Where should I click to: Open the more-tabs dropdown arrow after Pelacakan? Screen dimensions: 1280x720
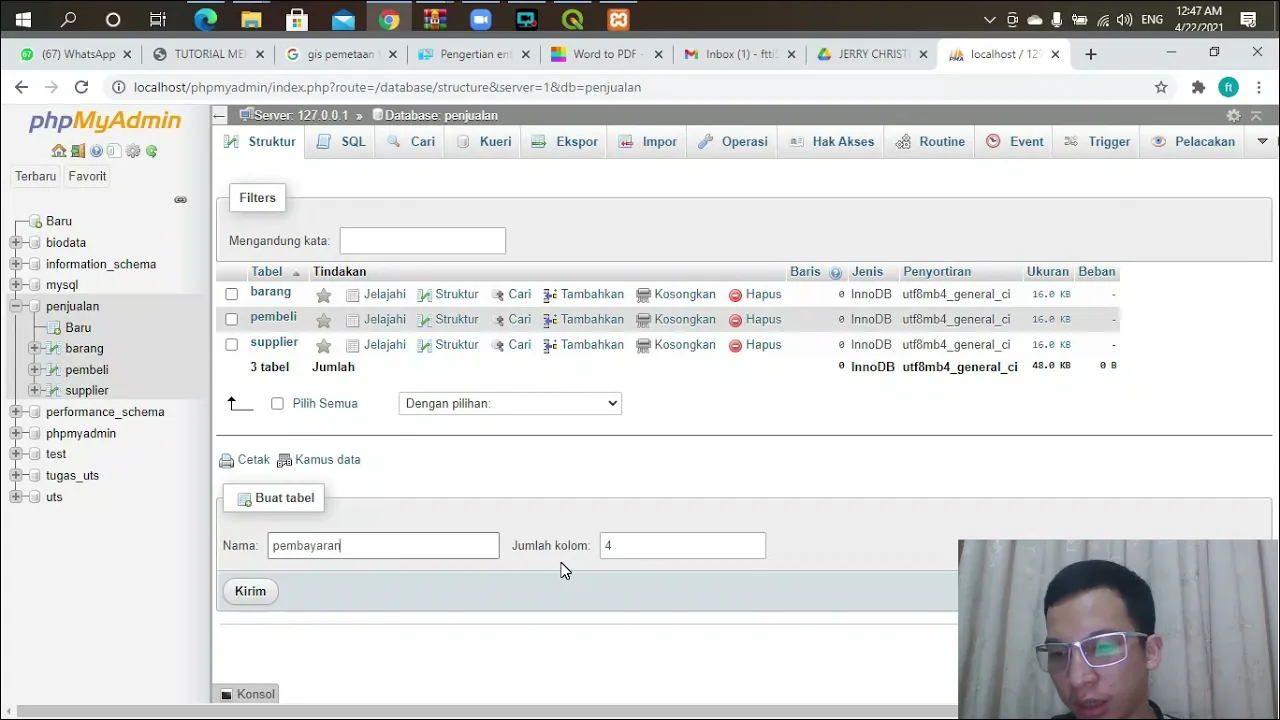(1262, 141)
